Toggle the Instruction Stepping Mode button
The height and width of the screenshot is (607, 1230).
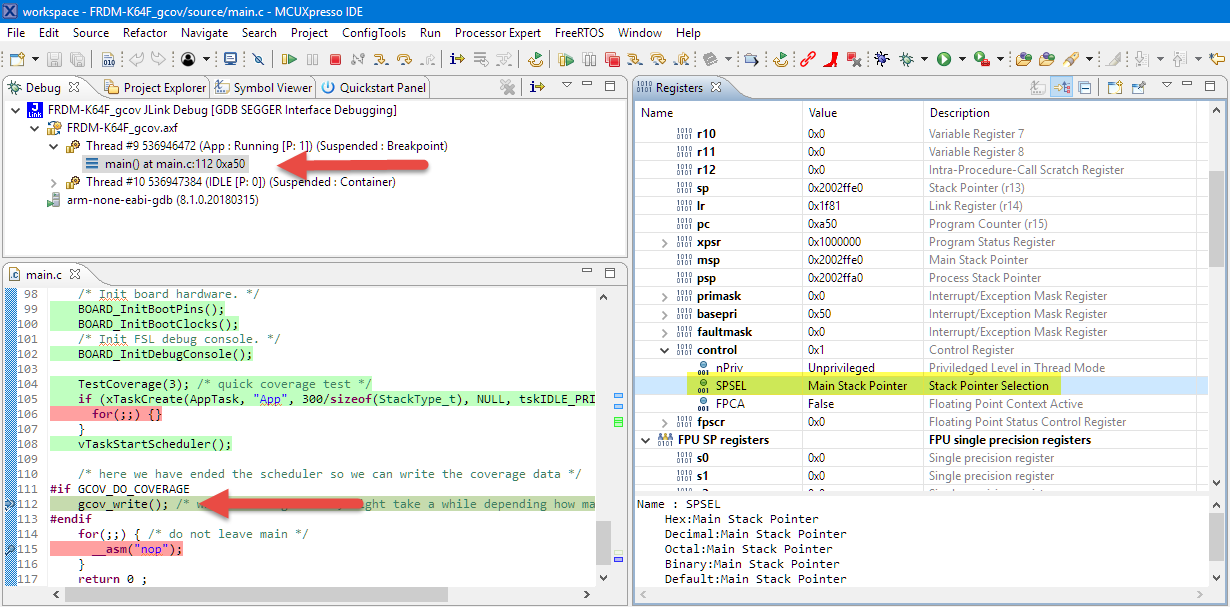[x=457, y=59]
